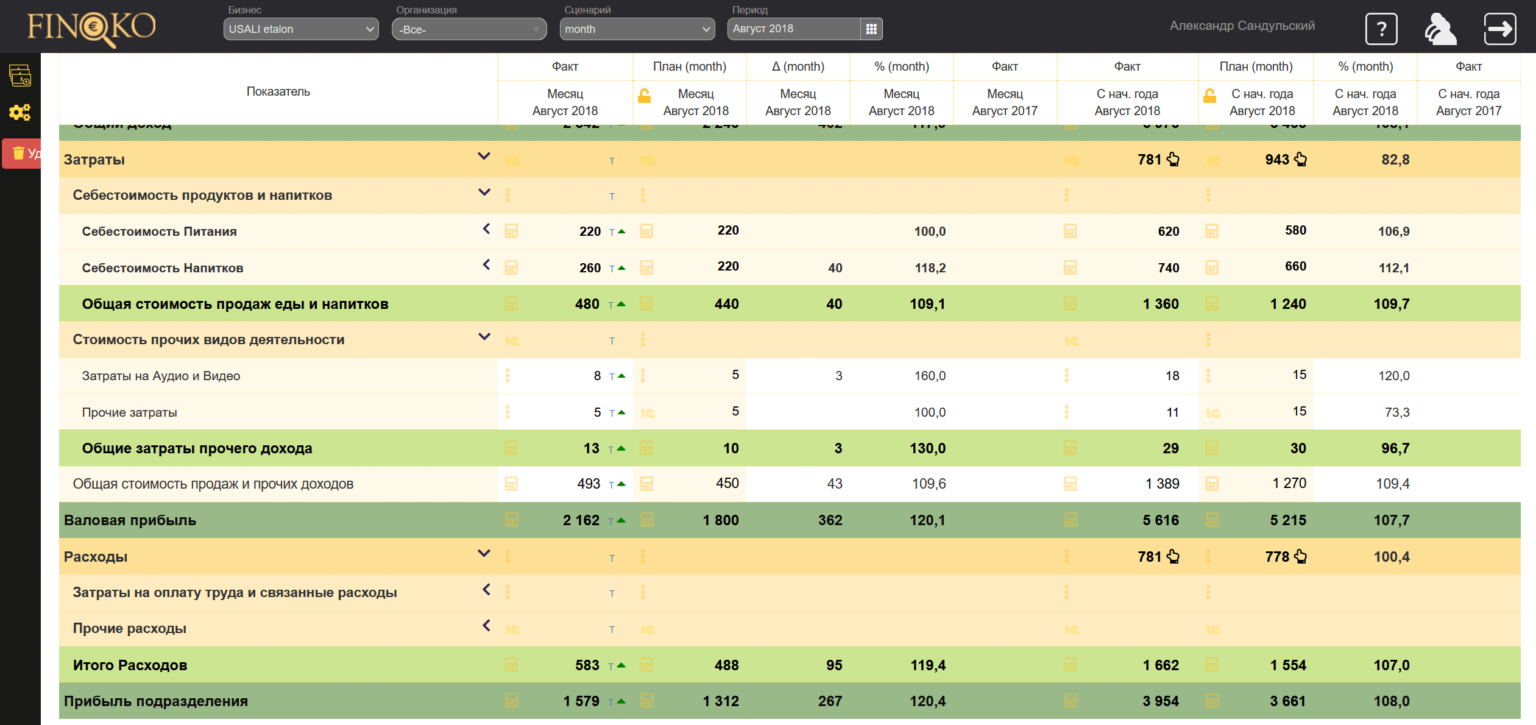Image resolution: width=1536 pixels, height=725 pixels.
Task: Click the Месяц Август 2017 column header
Action: (1005, 103)
